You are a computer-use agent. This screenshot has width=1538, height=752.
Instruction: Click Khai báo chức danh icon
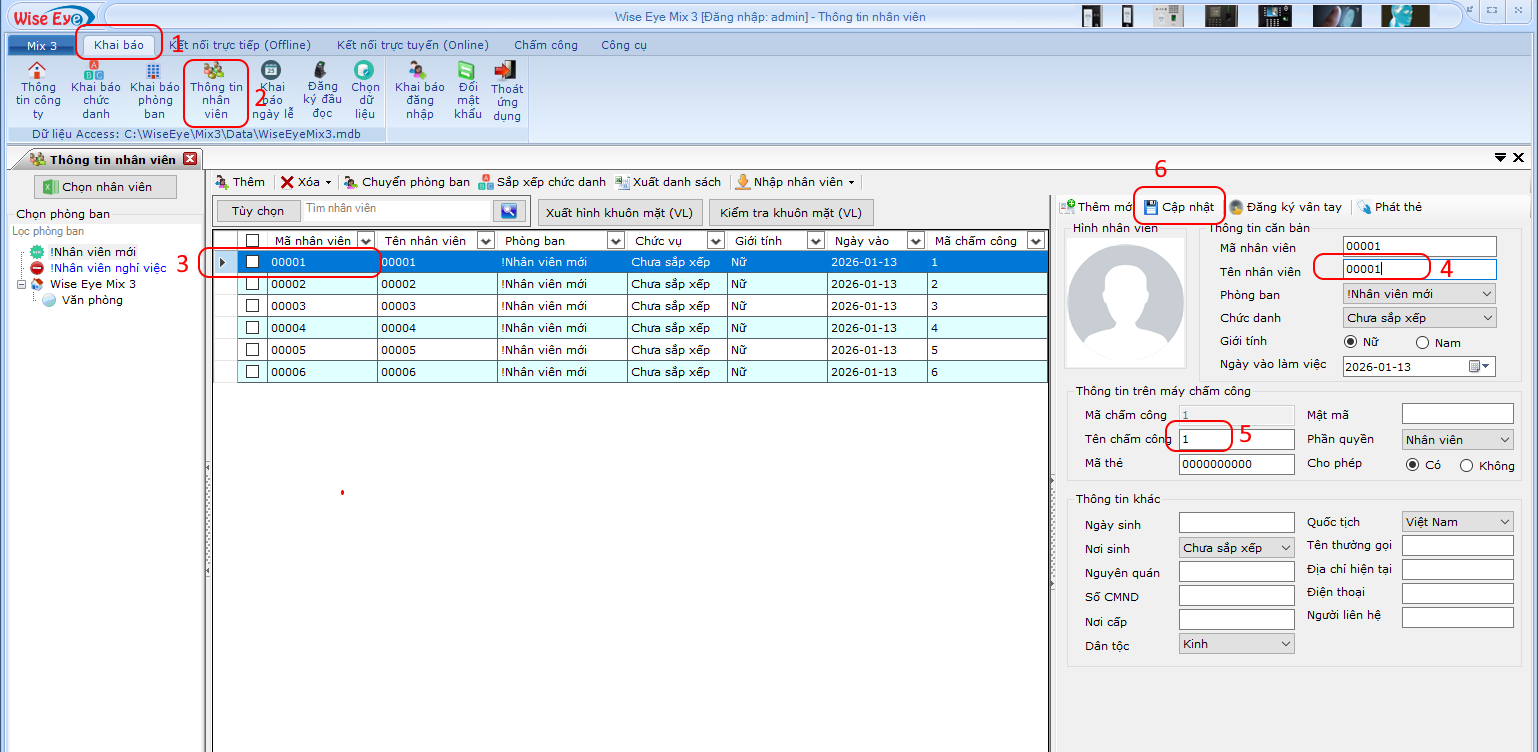pyautogui.click(x=96, y=71)
